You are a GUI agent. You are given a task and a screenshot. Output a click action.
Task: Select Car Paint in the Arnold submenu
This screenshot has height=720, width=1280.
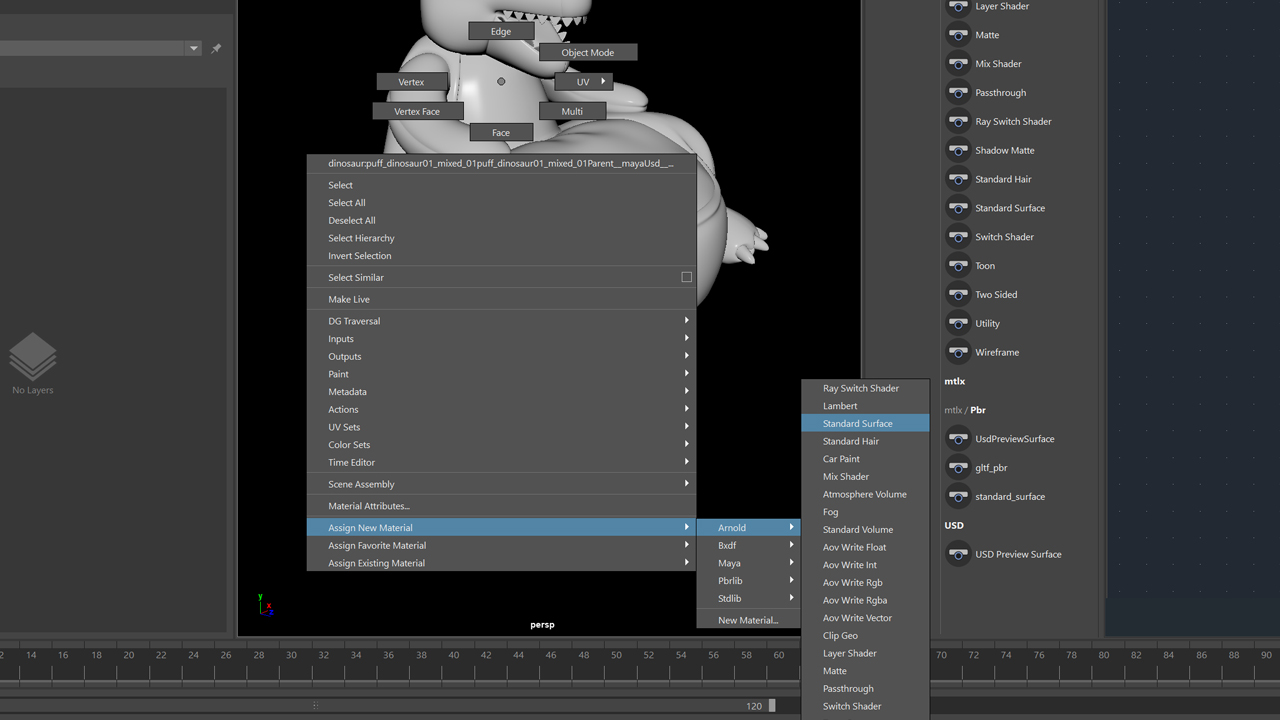tap(865, 459)
